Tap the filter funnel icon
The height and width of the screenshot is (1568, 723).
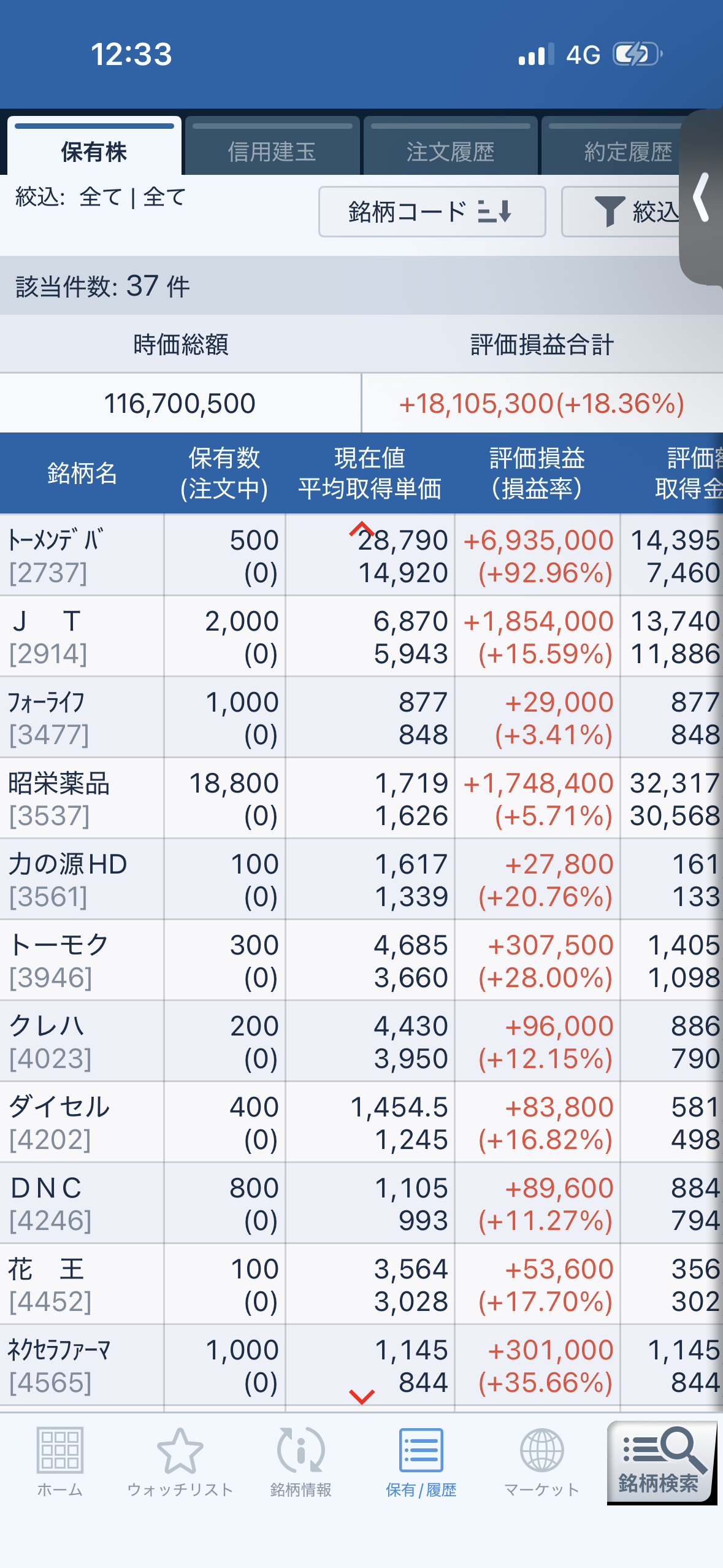[x=610, y=212]
